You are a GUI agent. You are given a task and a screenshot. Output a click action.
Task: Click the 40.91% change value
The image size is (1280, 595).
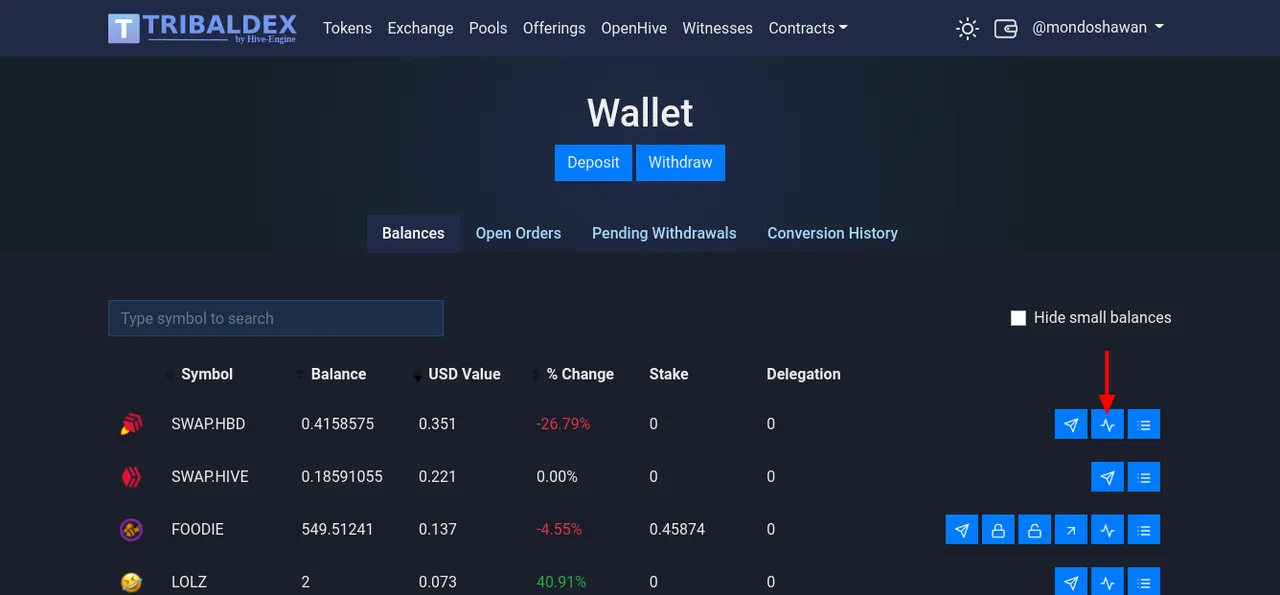561,582
